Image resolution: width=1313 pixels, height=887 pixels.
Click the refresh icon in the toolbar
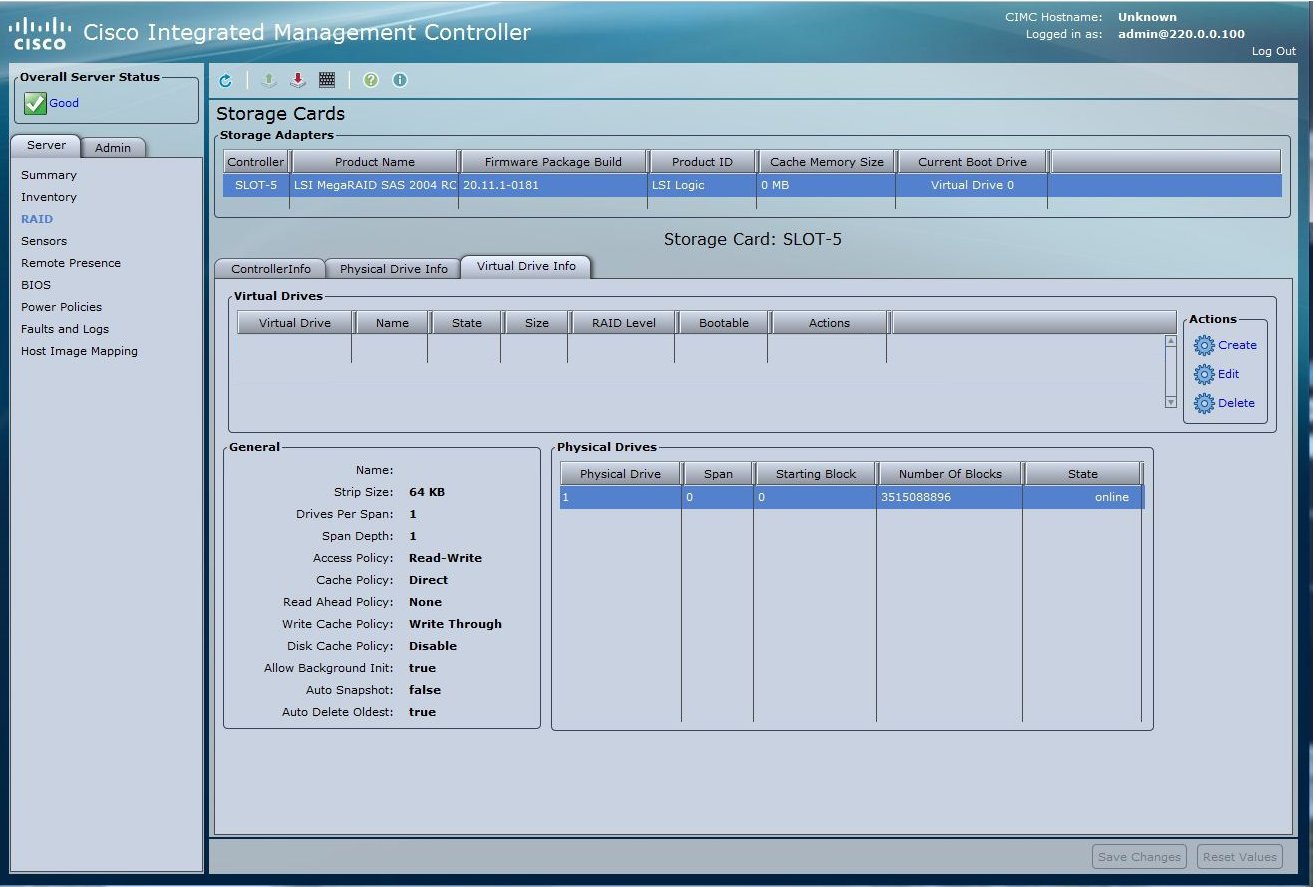tap(225, 81)
